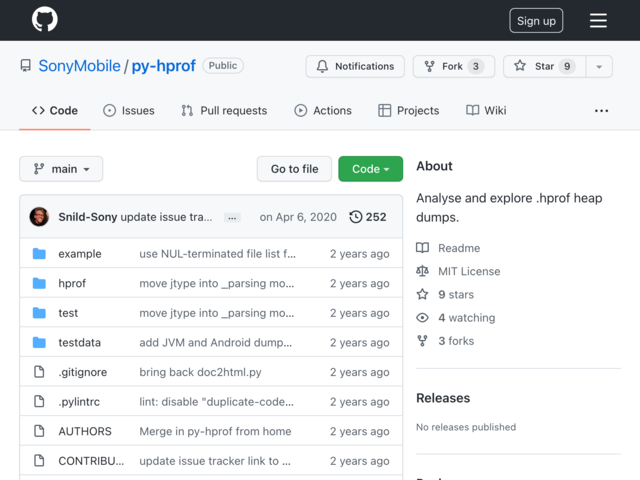The height and width of the screenshot is (480, 640).
Task: Open the Releases heading link
Action: (443, 398)
